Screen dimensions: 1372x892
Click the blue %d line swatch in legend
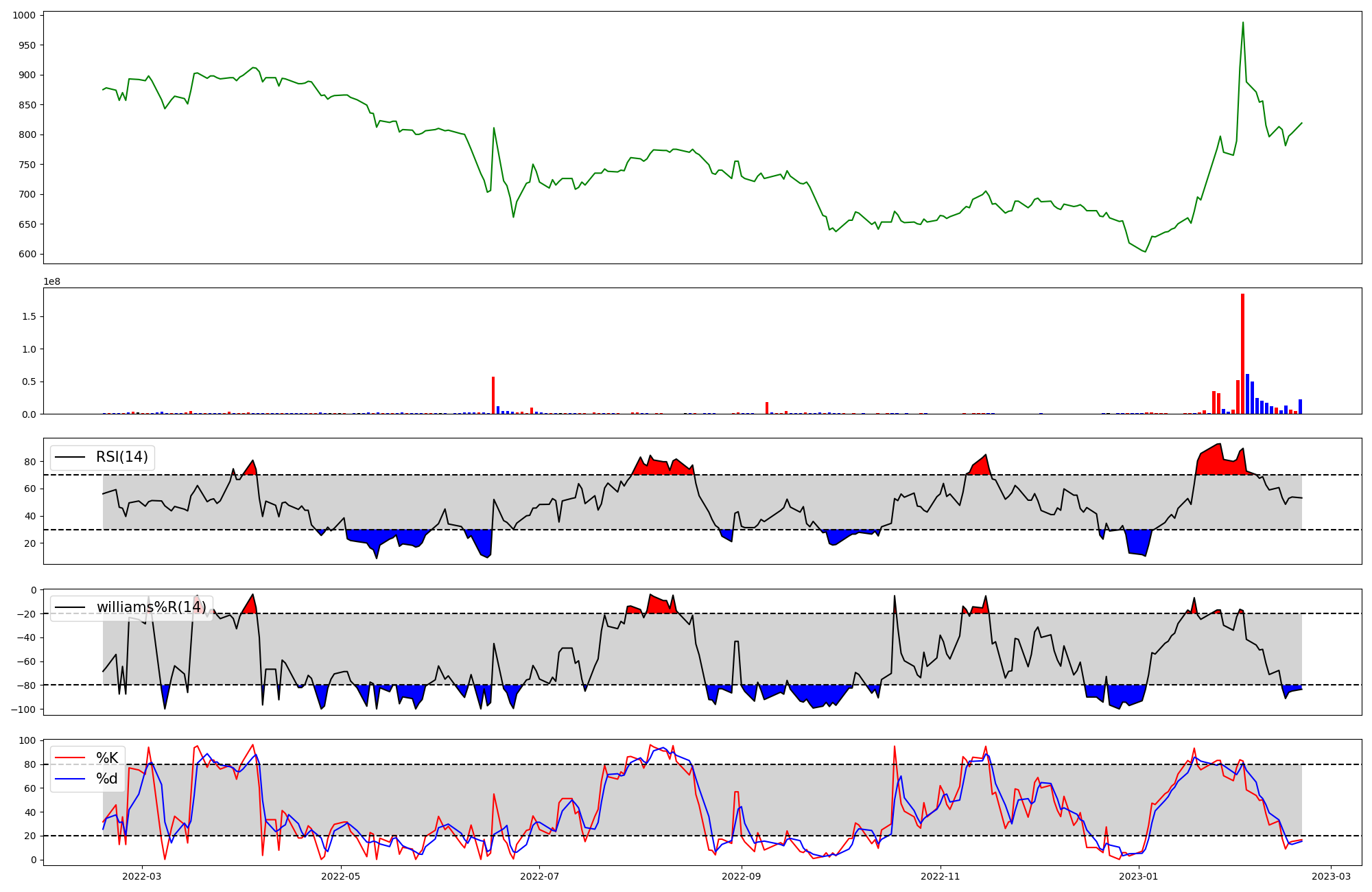coord(69,779)
